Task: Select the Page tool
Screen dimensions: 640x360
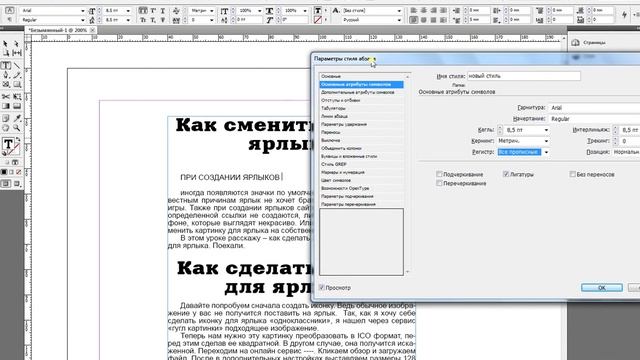Action: [x=5, y=53]
